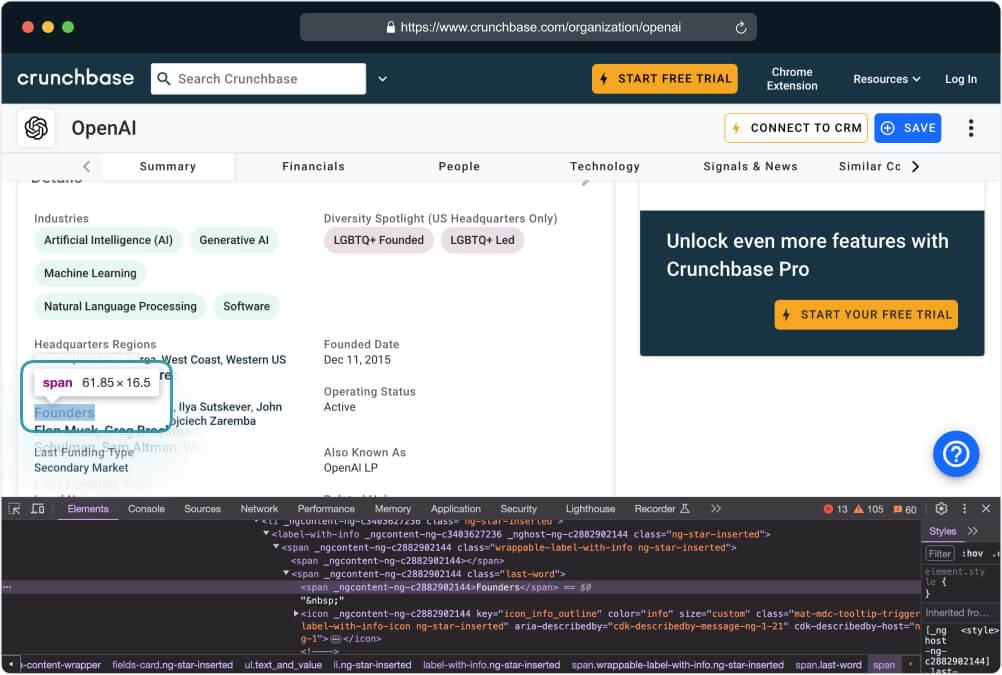Click the blue help question mark button
Screen dimensions: 1002x675
(955, 454)
